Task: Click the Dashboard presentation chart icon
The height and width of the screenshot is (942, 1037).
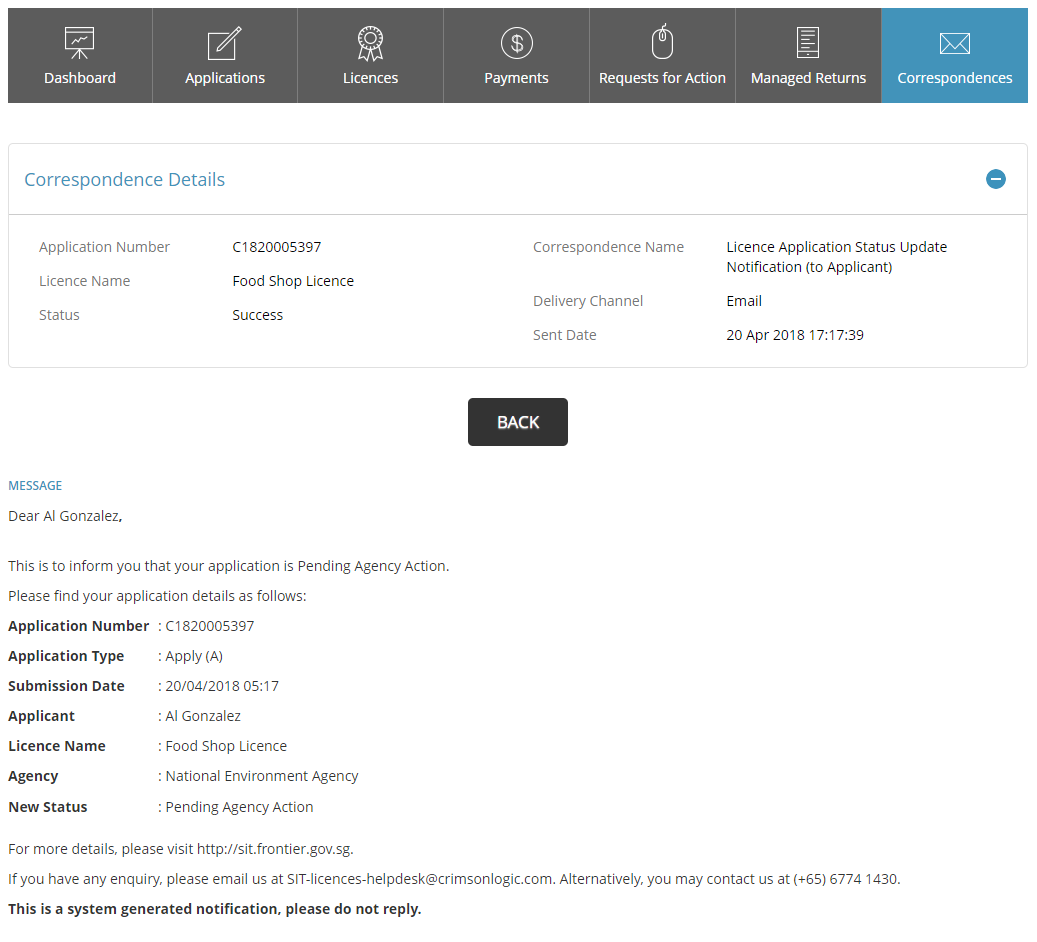Action: 80,43
